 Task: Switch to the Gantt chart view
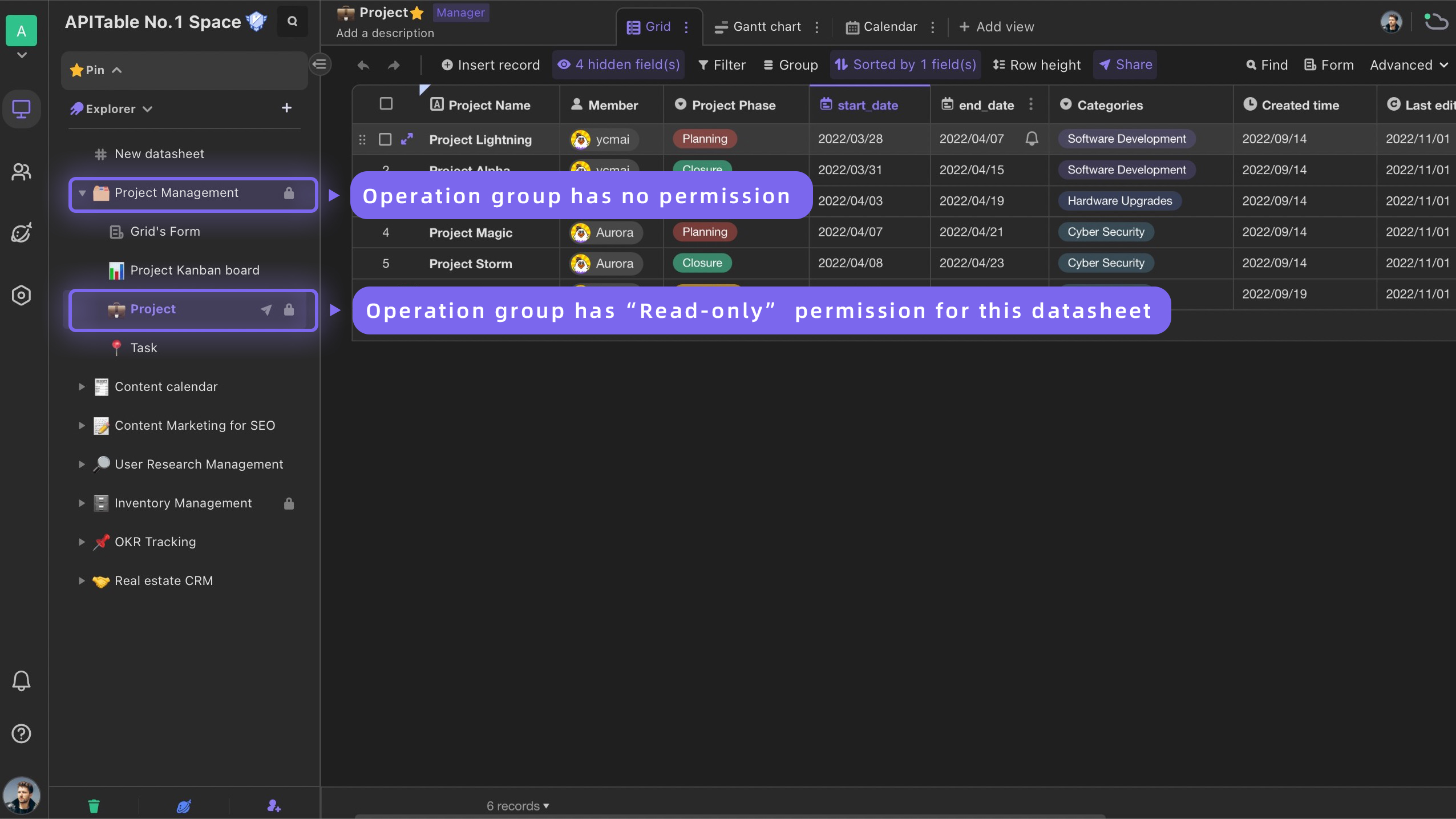pos(758,27)
